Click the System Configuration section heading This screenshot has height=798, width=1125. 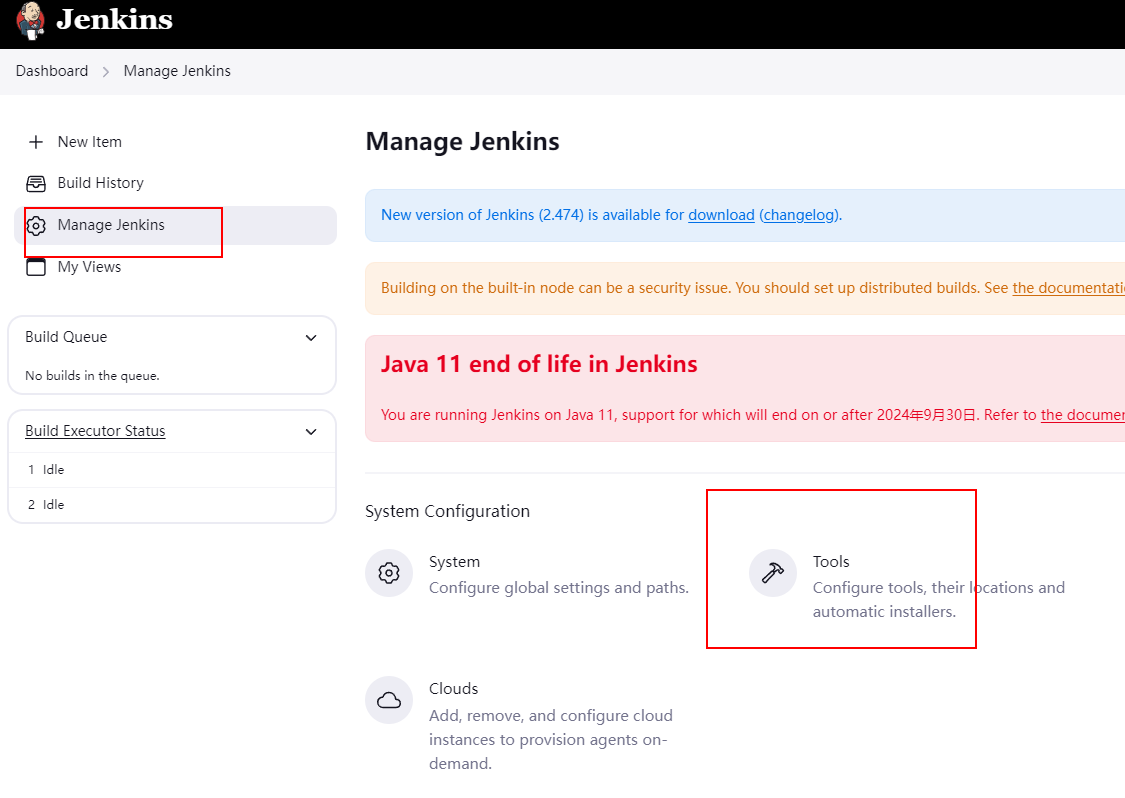(x=448, y=511)
